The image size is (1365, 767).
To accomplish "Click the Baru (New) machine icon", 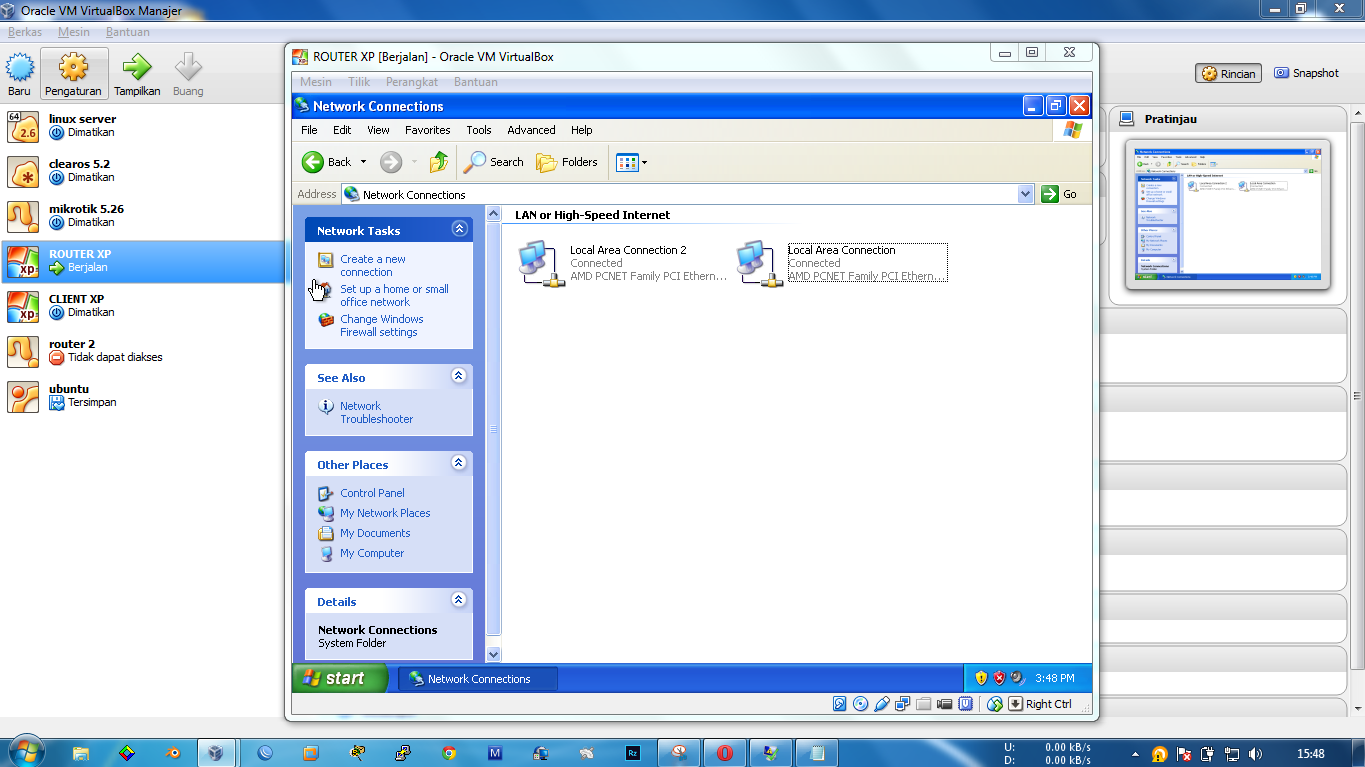I will 20,68.
